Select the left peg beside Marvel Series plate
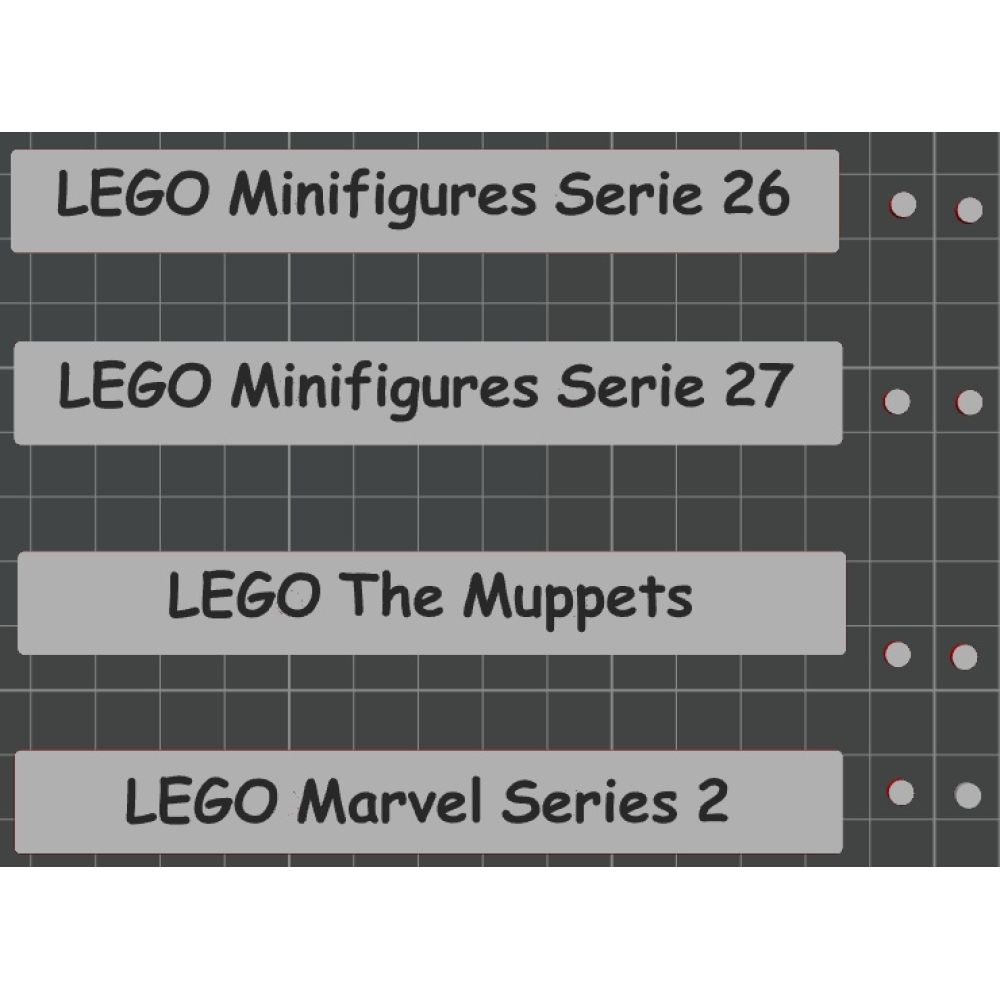1000x1000 pixels. click(x=900, y=793)
